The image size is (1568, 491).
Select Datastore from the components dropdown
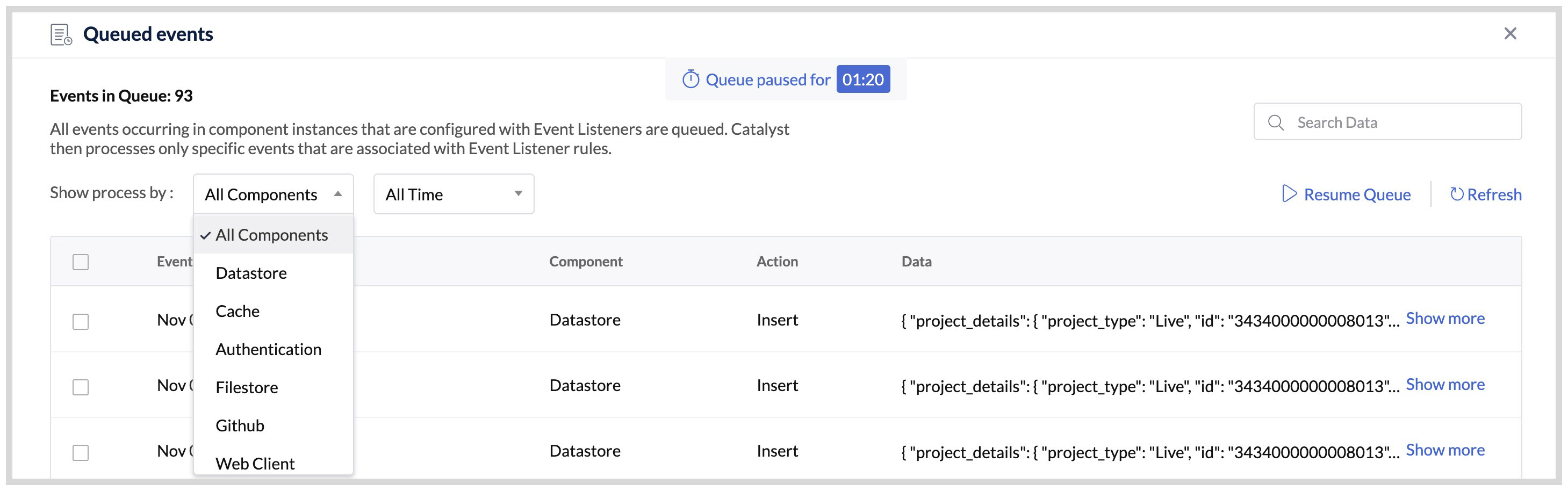click(251, 272)
